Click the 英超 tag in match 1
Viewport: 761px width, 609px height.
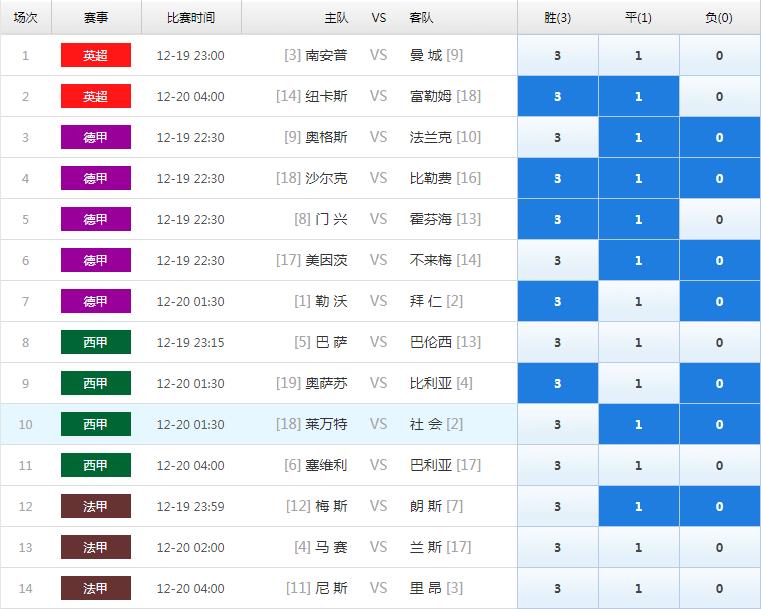[96, 55]
